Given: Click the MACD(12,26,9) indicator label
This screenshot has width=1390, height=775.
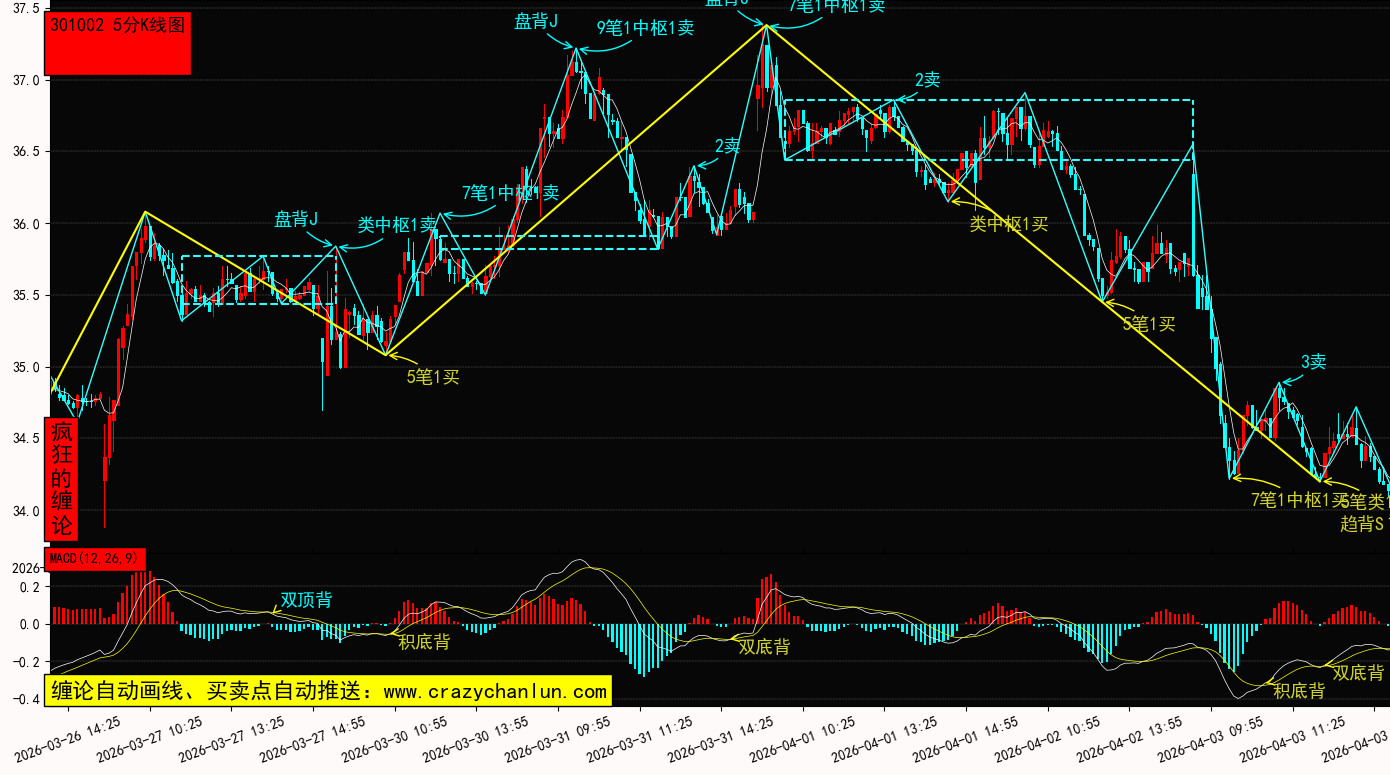Looking at the screenshot, I should [x=95, y=558].
